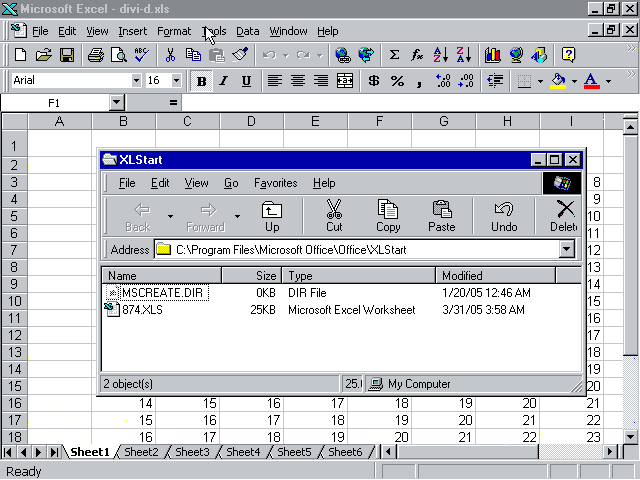640x480 pixels.
Task: Click Merge and Center icon
Action: [345, 81]
